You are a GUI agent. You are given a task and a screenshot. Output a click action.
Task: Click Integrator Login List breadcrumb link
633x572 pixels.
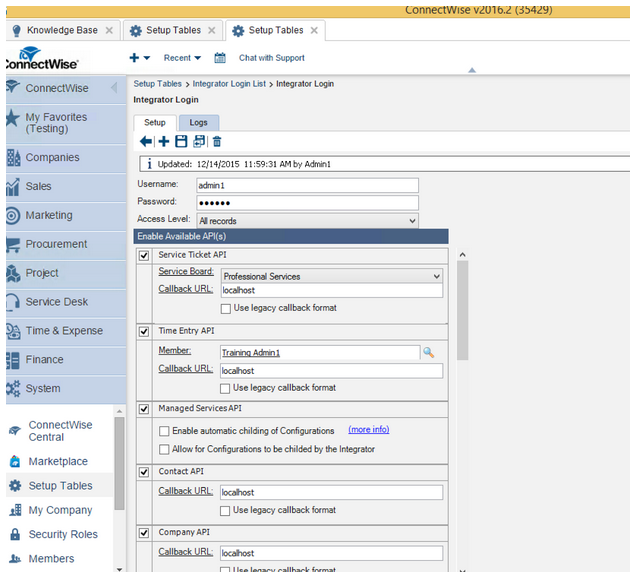point(229,84)
